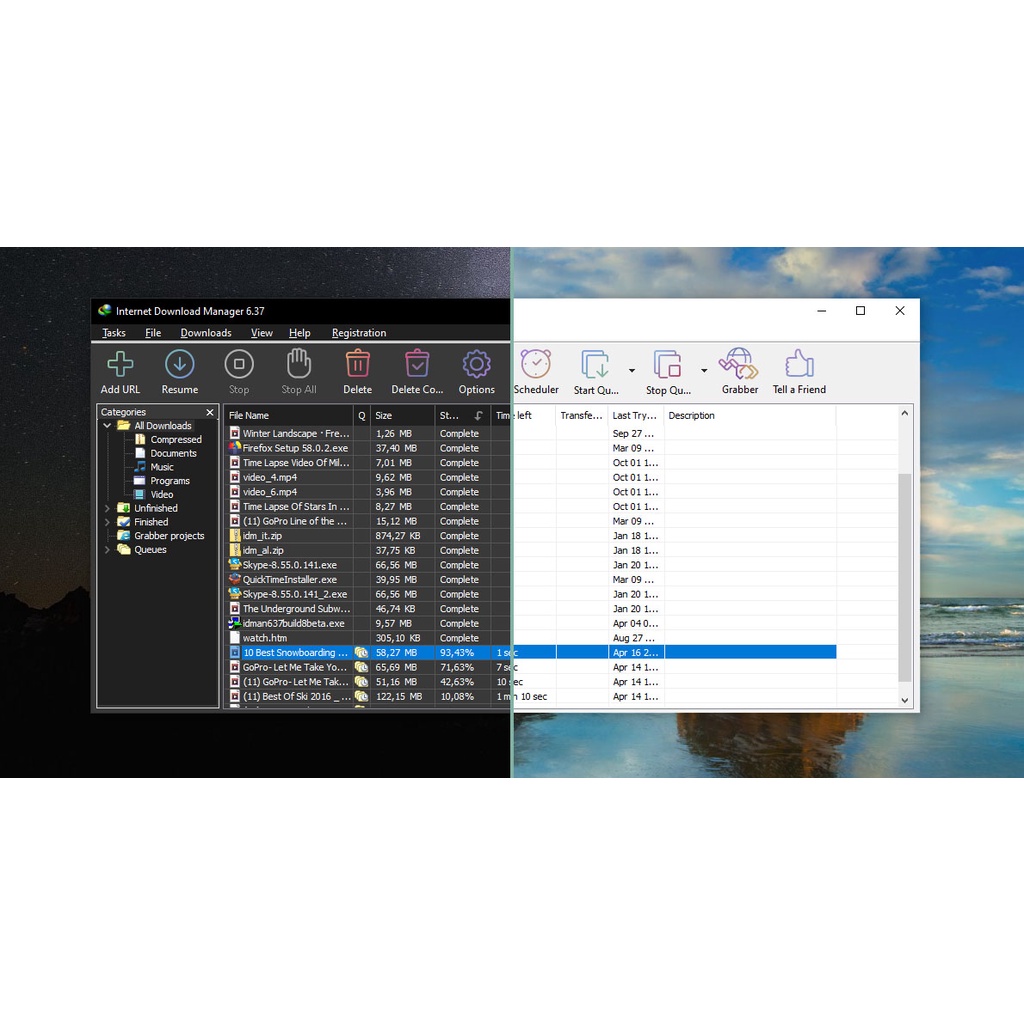1024x1024 pixels.
Task: Select the watch.htm download entry
Action: click(x=530, y=638)
